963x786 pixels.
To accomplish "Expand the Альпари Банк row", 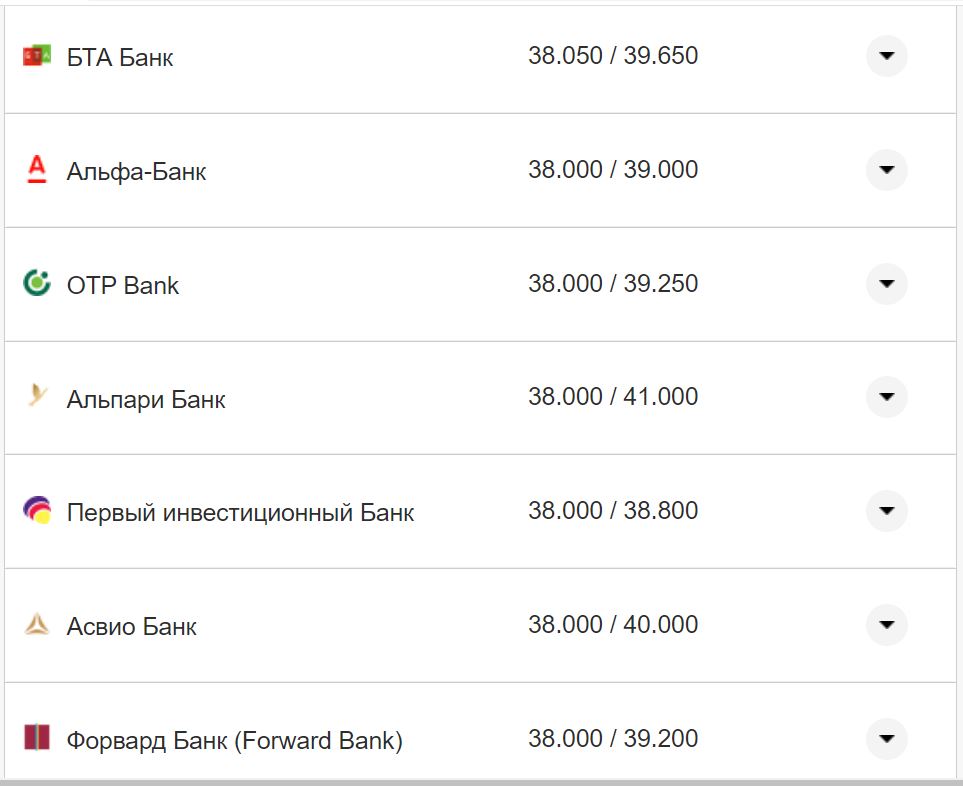I will point(886,397).
